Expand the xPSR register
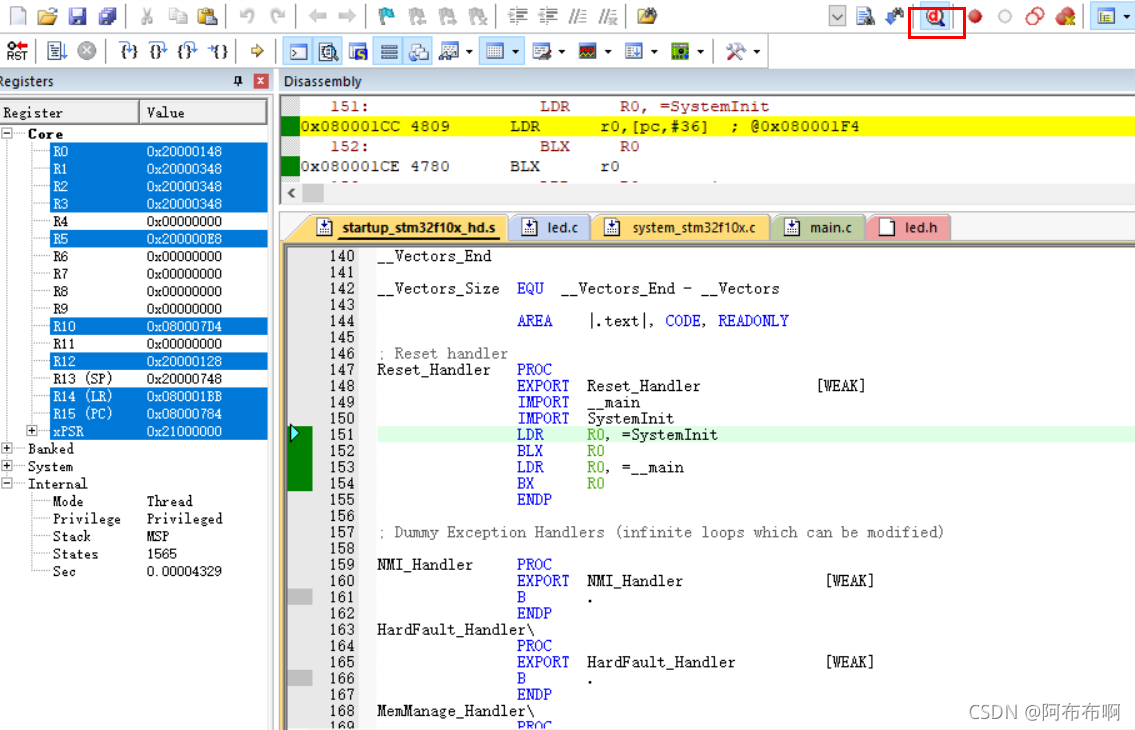This screenshot has width=1135, height=730. coord(31,430)
